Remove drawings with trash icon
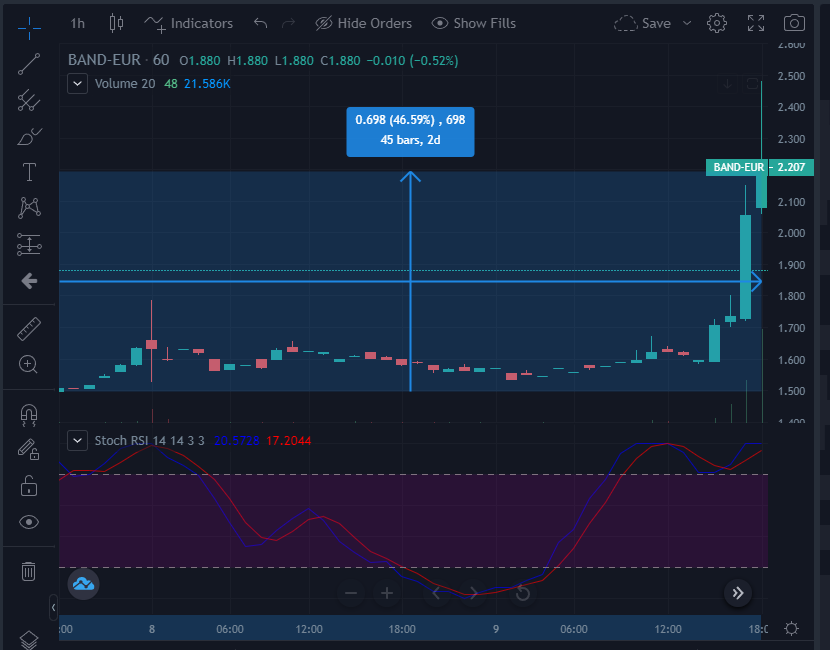 click(29, 572)
